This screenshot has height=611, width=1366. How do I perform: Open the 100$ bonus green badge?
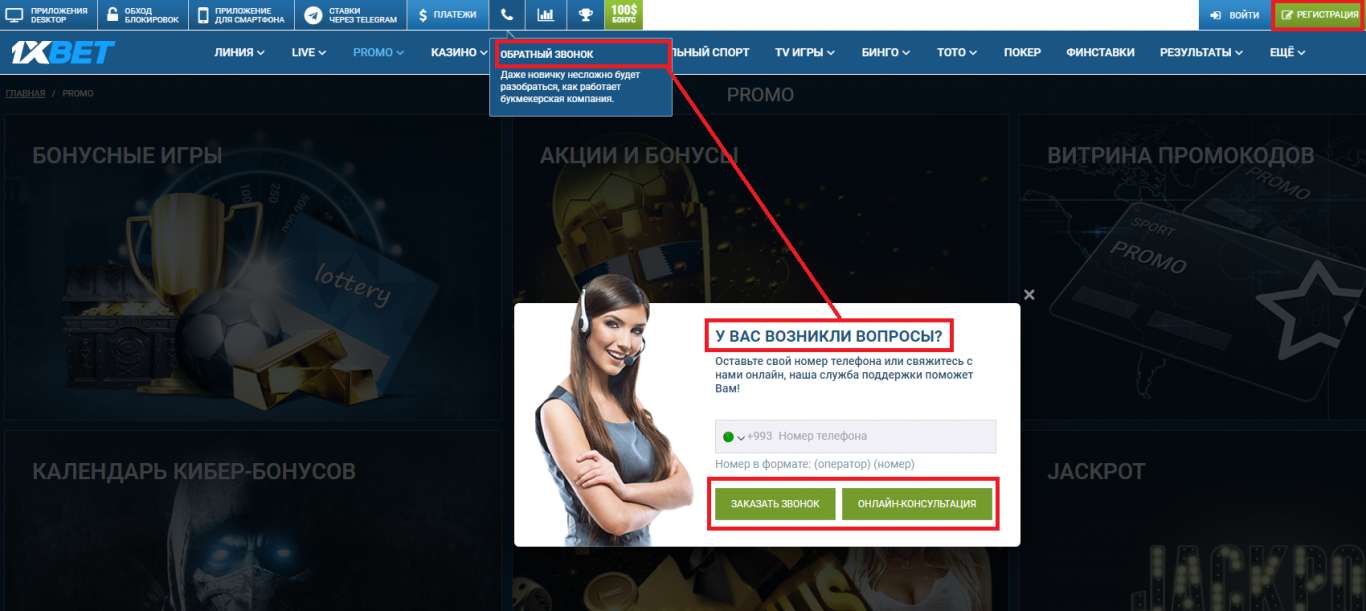[624, 15]
